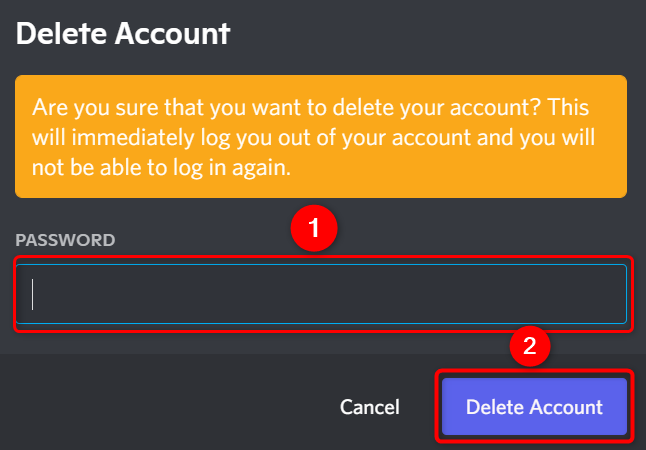Focus the password input field
Screen dimensions: 646x450
click(x=322, y=294)
